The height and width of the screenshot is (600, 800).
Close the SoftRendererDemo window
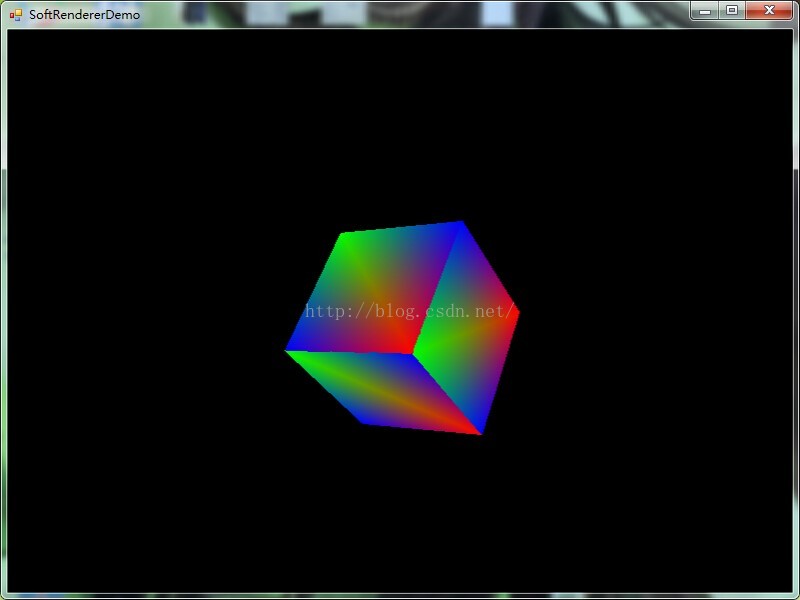click(x=769, y=11)
